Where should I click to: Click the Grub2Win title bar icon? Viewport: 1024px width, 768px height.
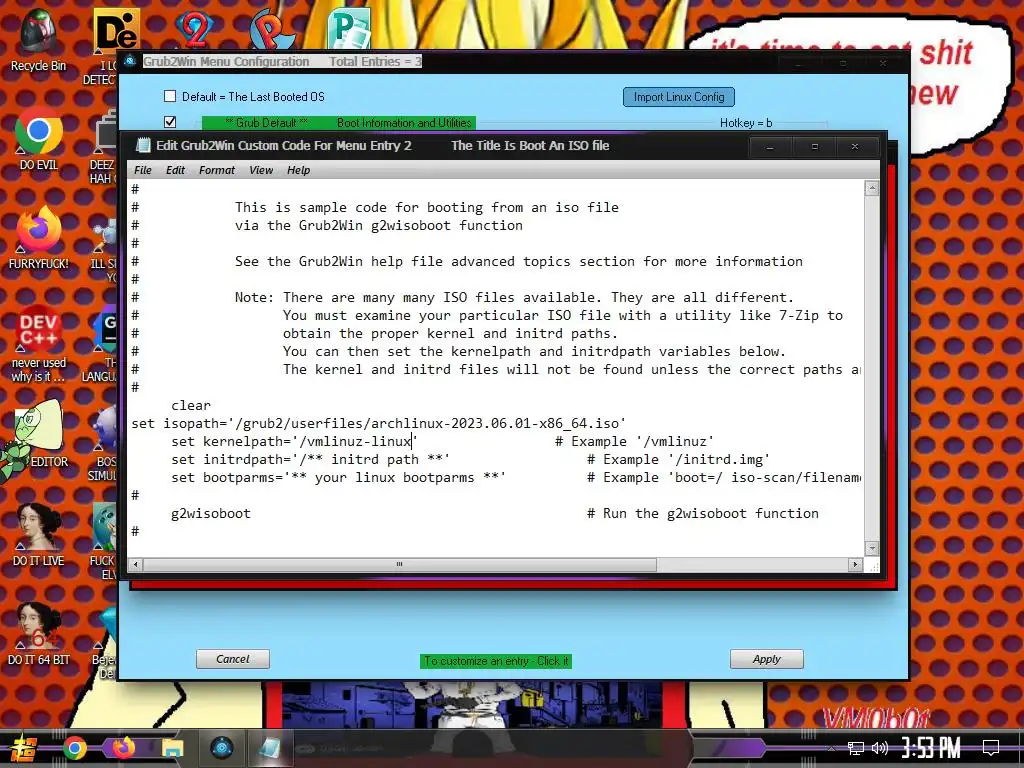pos(130,61)
